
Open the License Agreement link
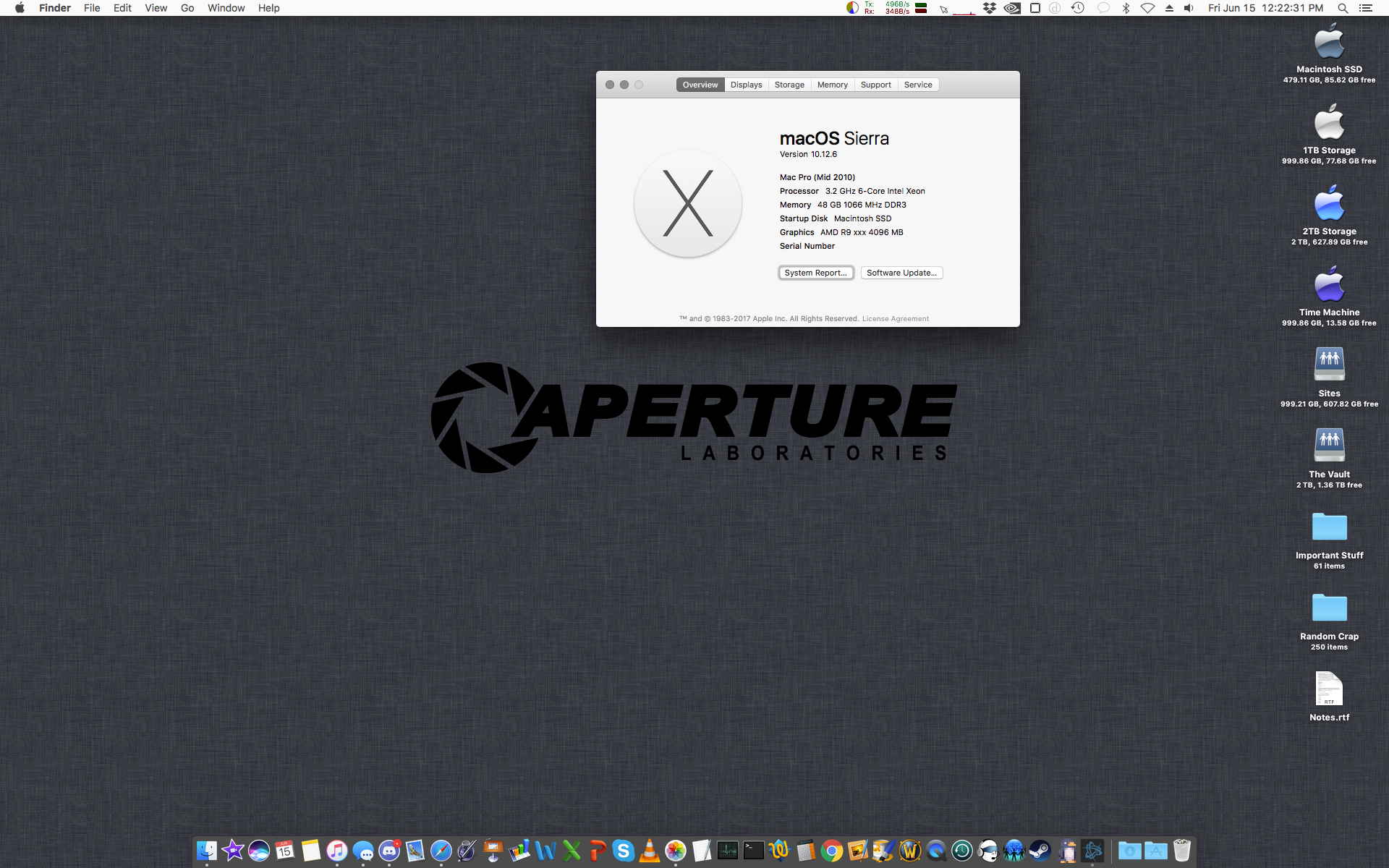pyautogui.click(x=895, y=318)
